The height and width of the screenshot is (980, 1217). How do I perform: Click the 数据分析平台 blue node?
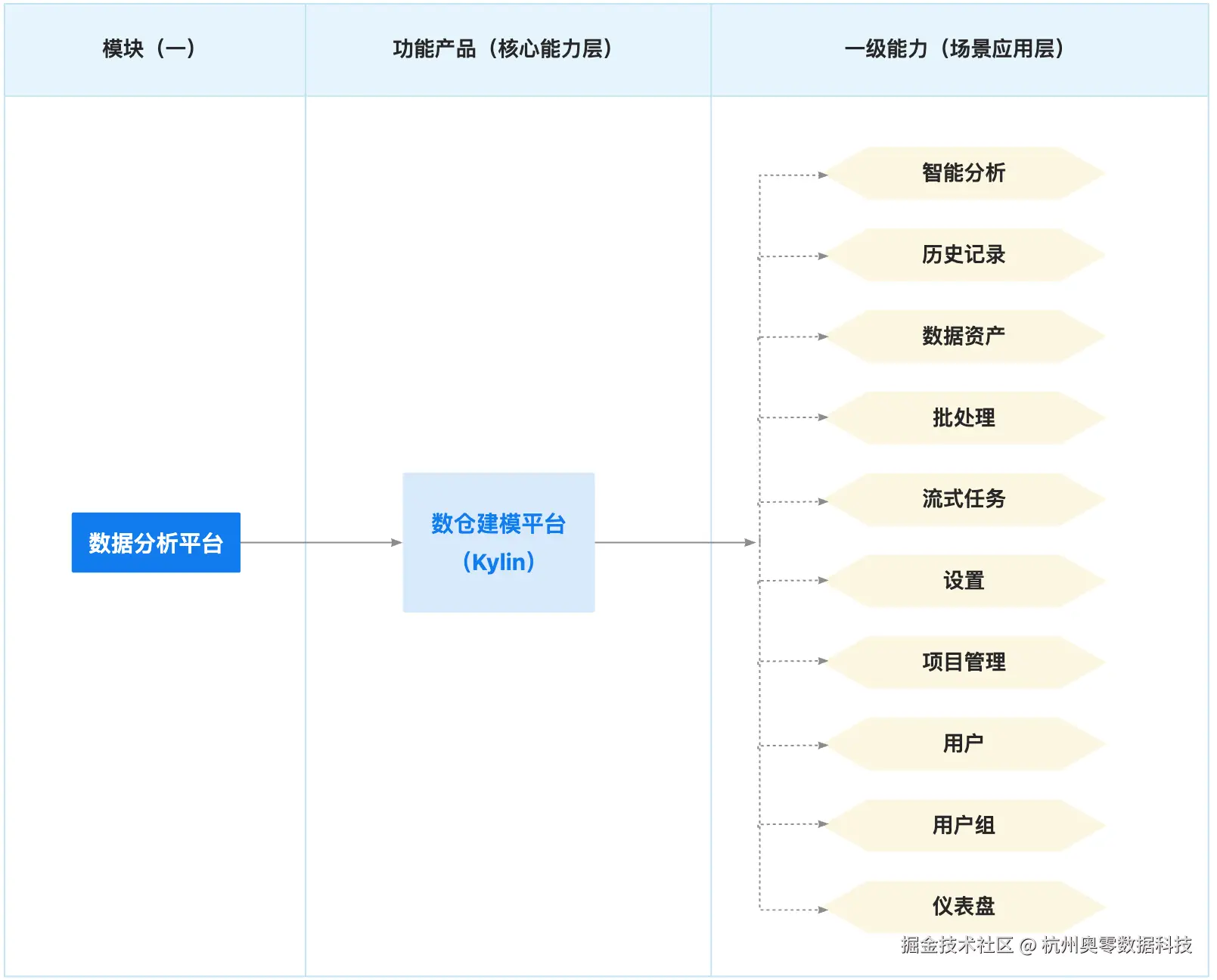tap(156, 542)
